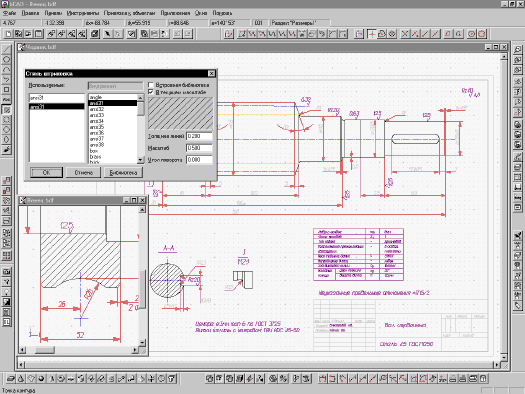Image resolution: width=525 pixels, height=394 pixels.
Task: Click the hatch pattern preview swatch
Action: (x=180, y=113)
